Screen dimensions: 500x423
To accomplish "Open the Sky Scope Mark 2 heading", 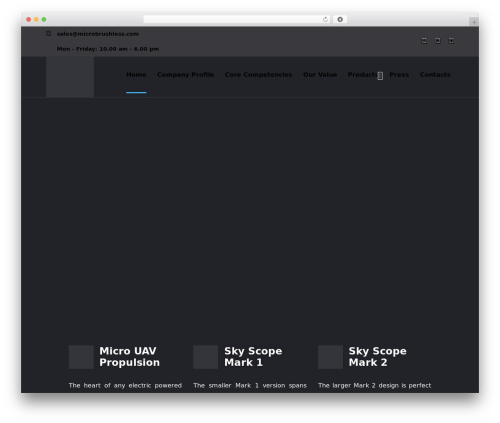I will (377, 357).
